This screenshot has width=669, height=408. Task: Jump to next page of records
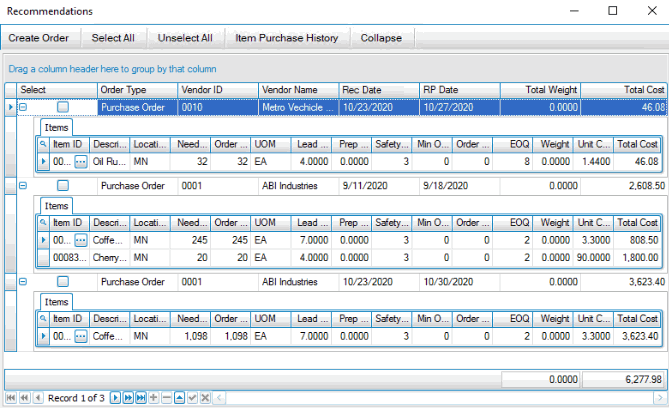point(128,398)
